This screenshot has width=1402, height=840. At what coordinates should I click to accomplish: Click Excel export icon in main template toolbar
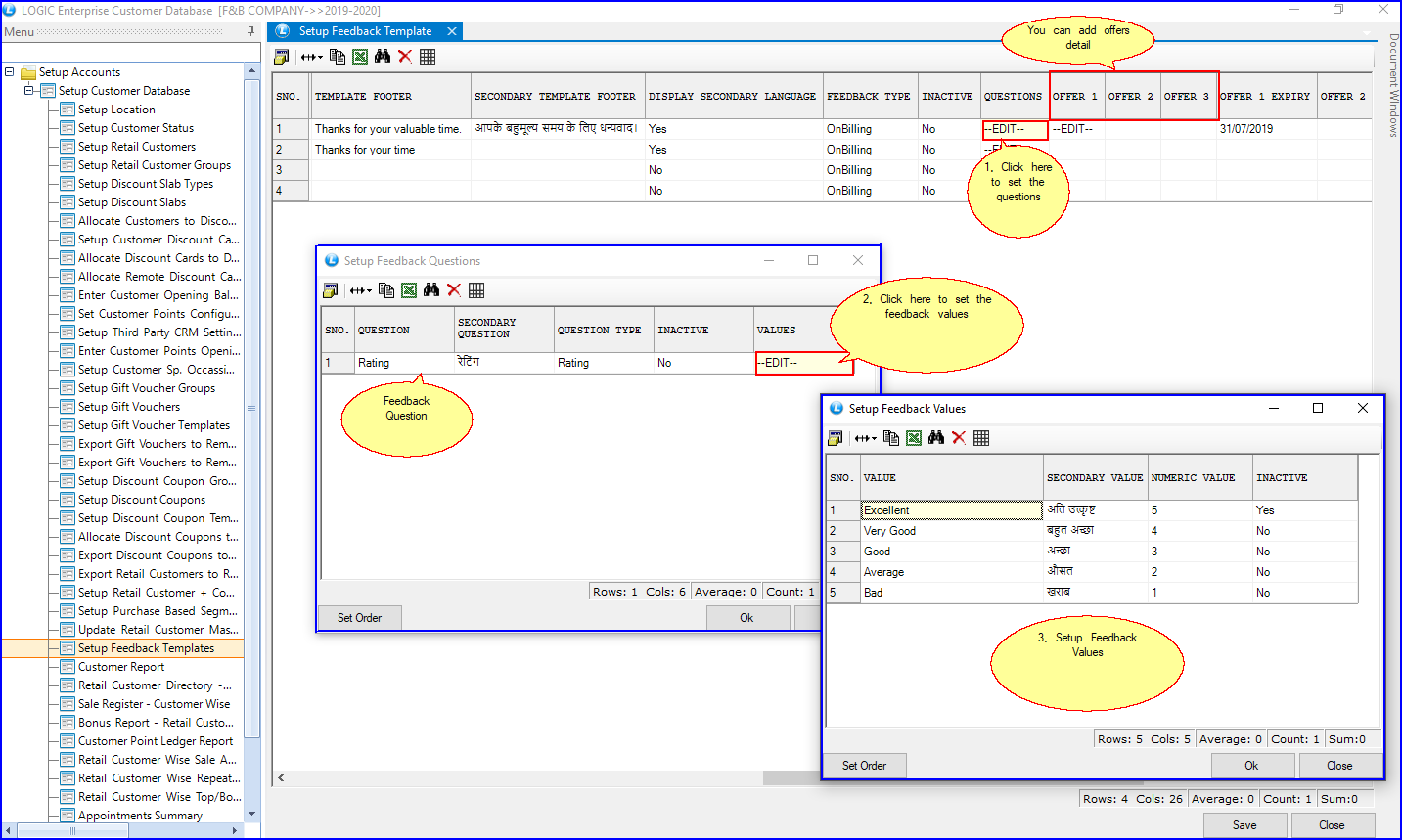[360, 57]
